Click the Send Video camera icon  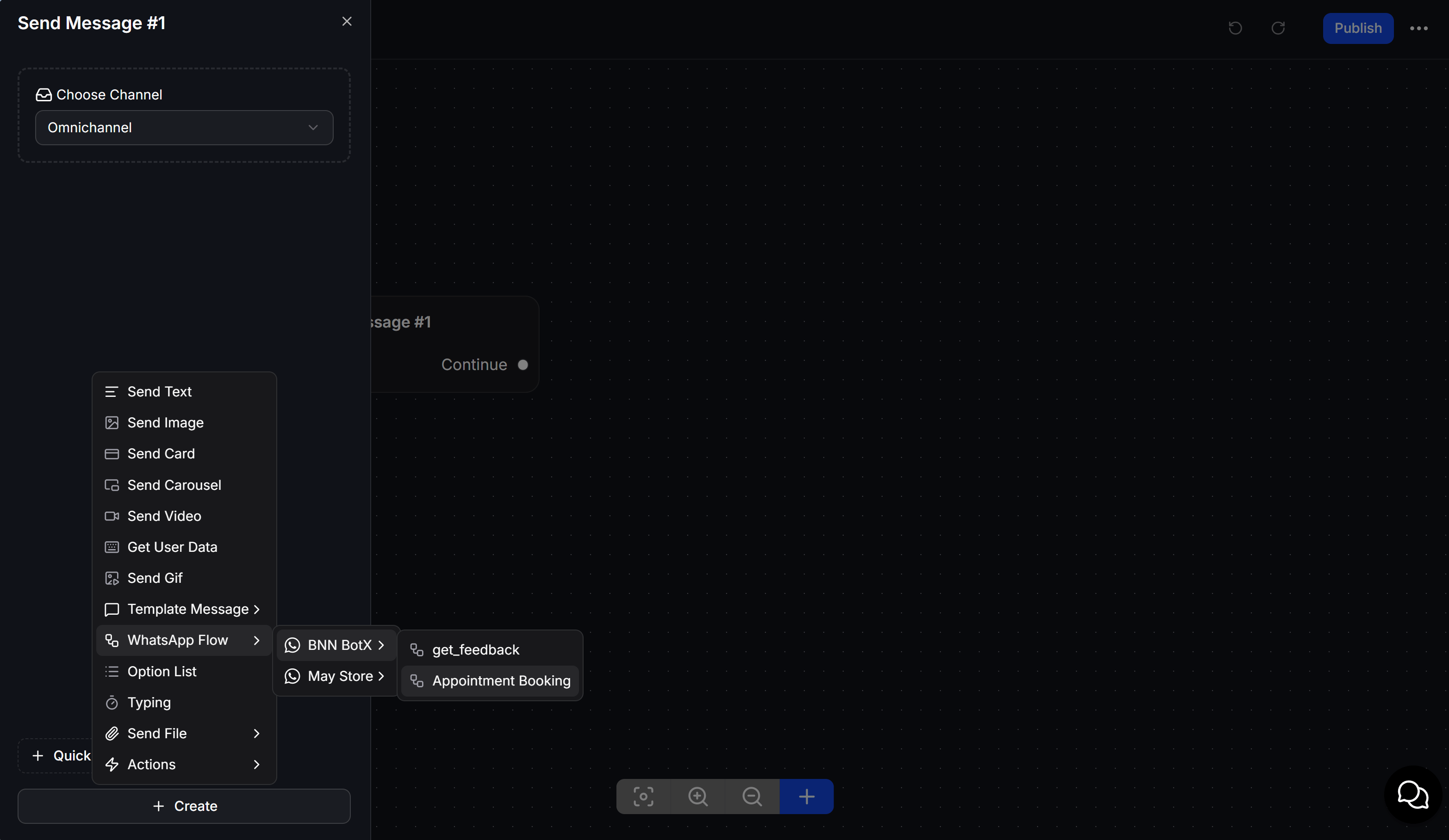pos(112,516)
